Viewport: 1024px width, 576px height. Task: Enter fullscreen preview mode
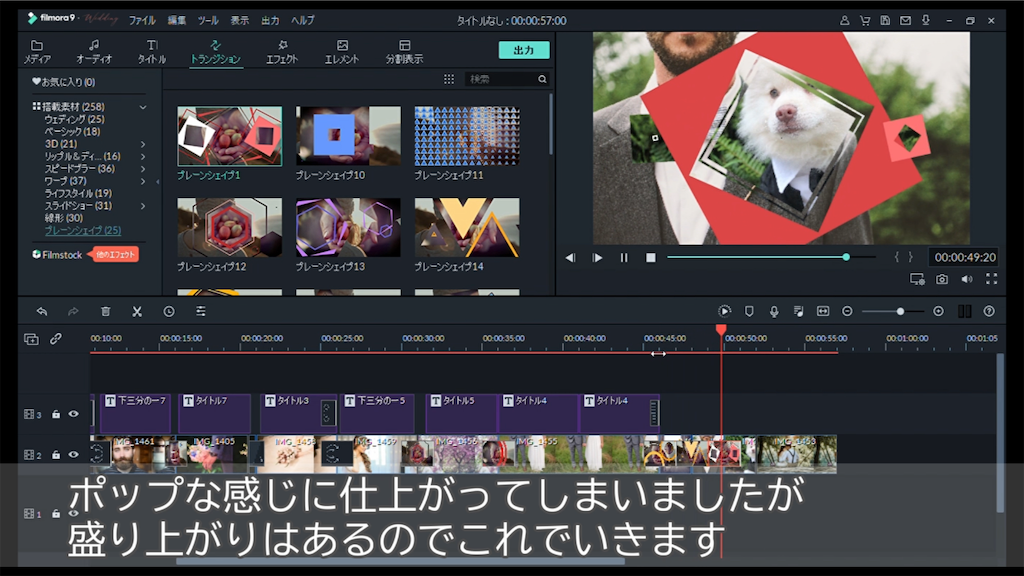coord(991,280)
